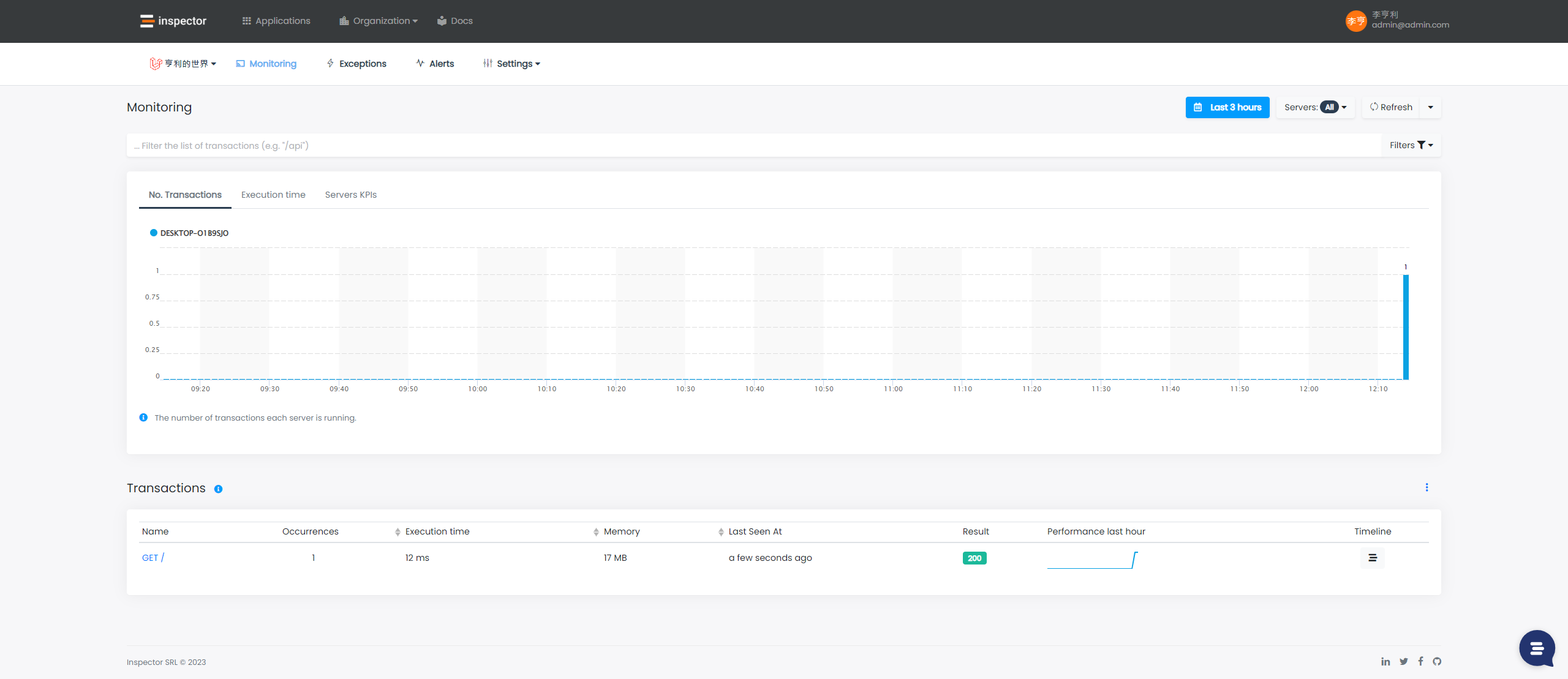Sort by Execution time column

click(x=437, y=531)
